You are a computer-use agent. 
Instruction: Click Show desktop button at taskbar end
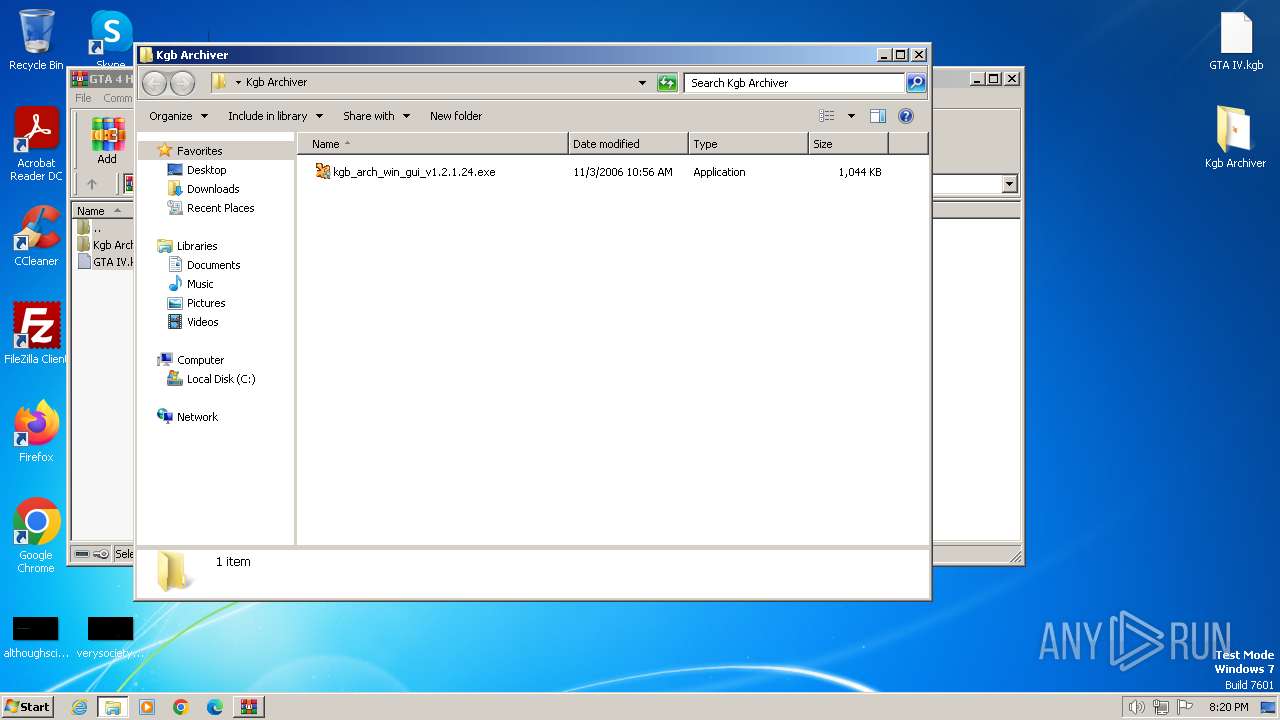click(x=1268, y=707)
